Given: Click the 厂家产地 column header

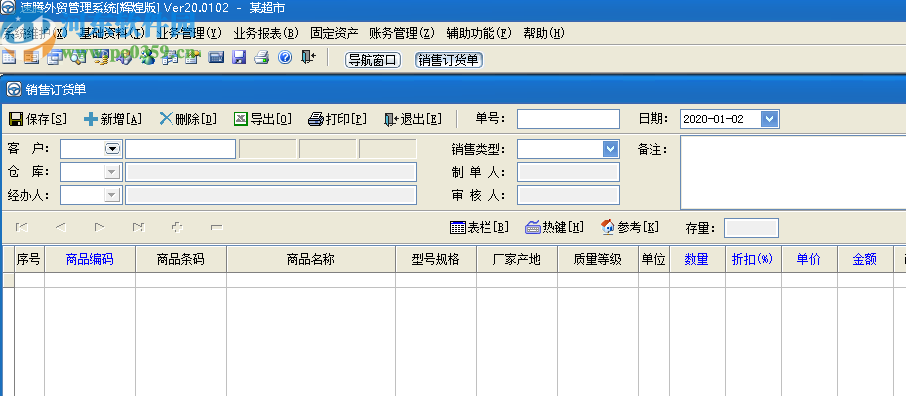Looking at the screenshot, I should (x=517, y=260).
